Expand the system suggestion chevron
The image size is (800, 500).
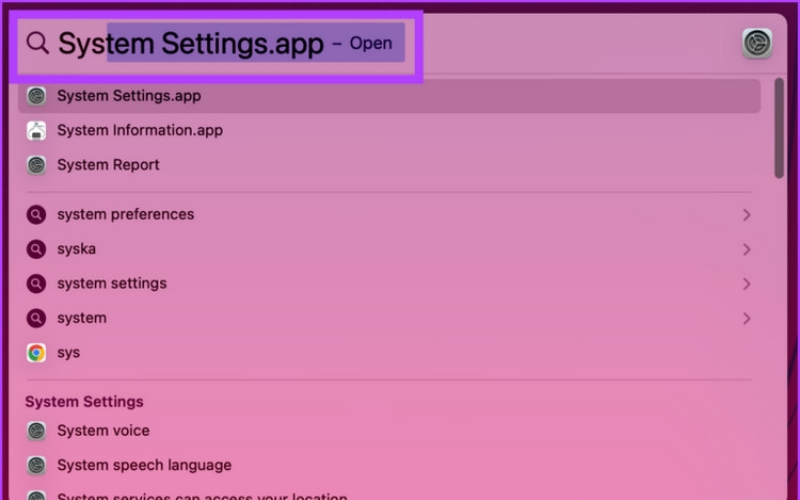746,318
